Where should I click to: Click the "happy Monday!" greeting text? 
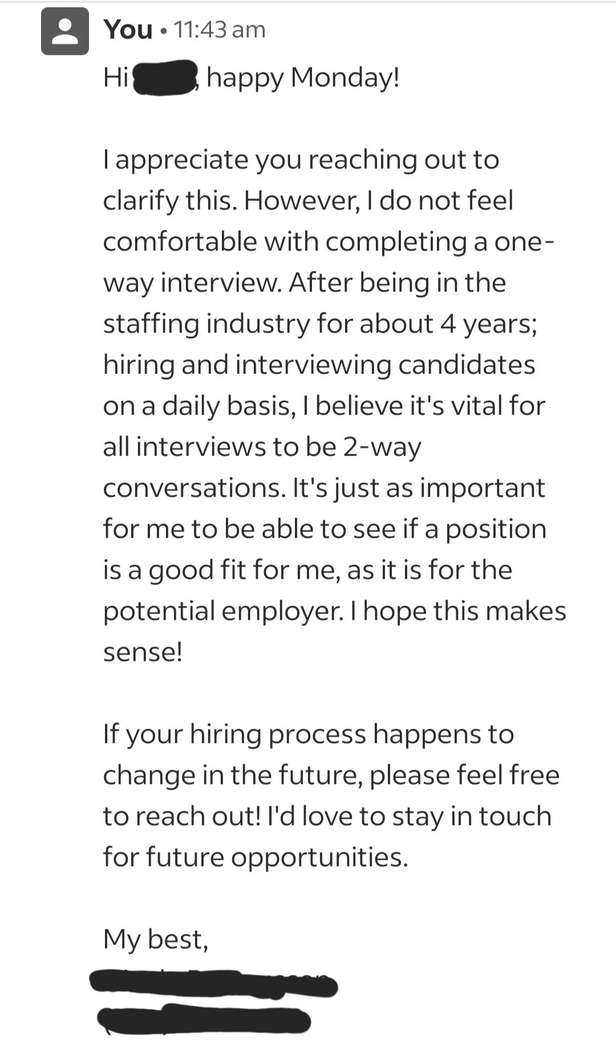(303, 79)
